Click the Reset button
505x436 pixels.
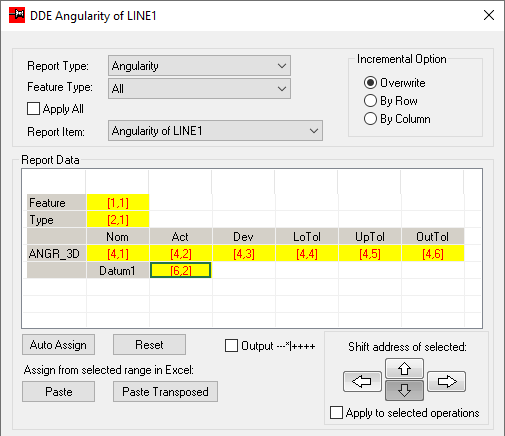pyautogui.click(x=149, y=345)
